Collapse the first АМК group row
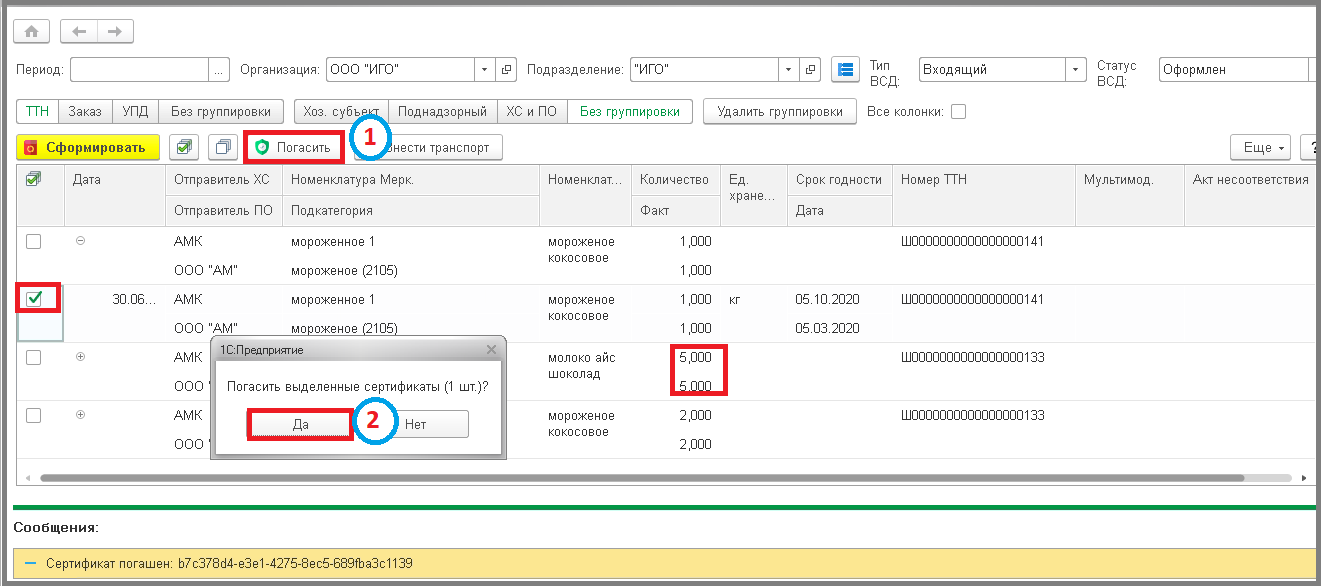Screen dimensions: 1321x586 [x=81, y=241]
